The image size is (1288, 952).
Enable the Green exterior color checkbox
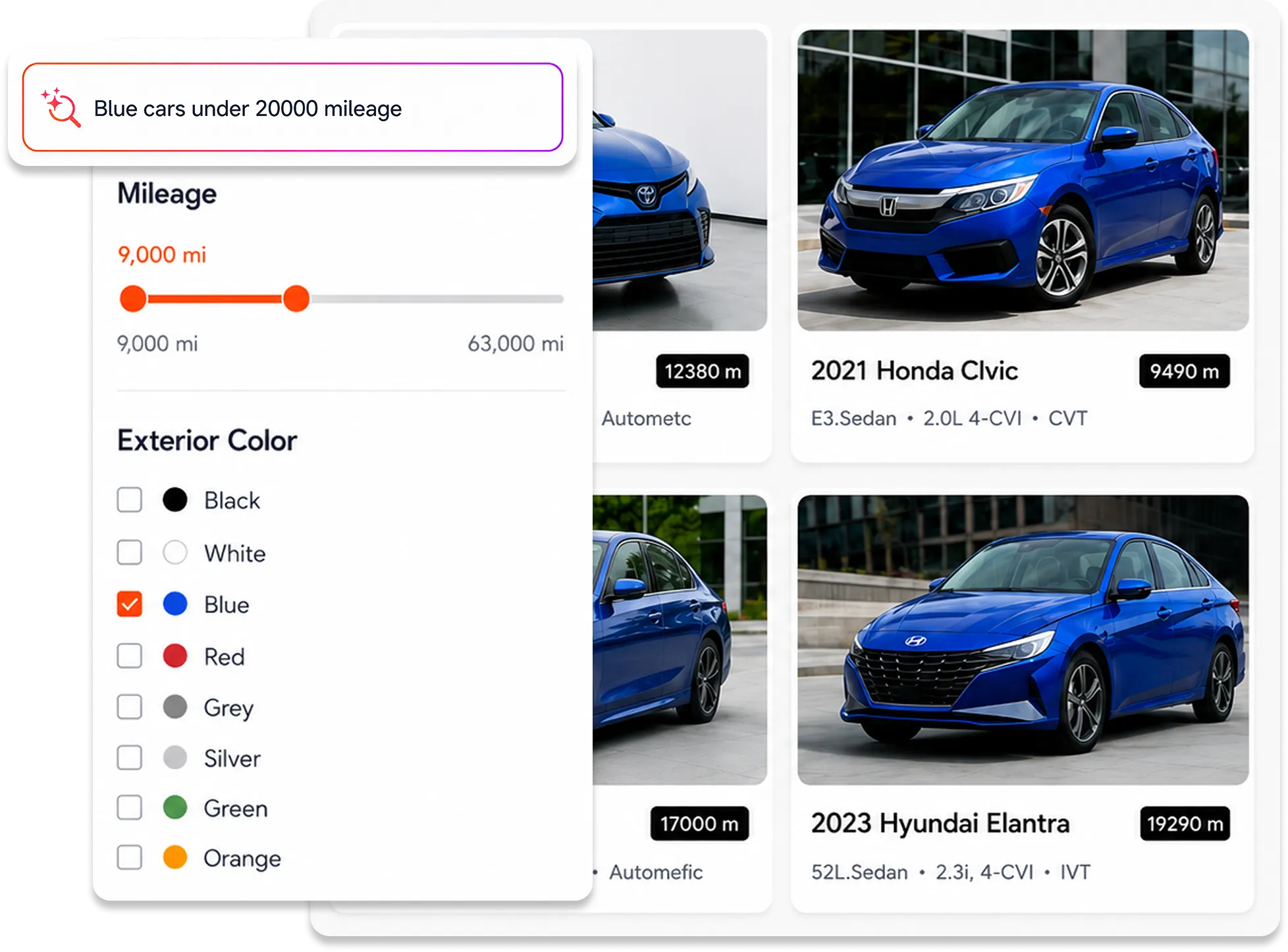[130, 807]
